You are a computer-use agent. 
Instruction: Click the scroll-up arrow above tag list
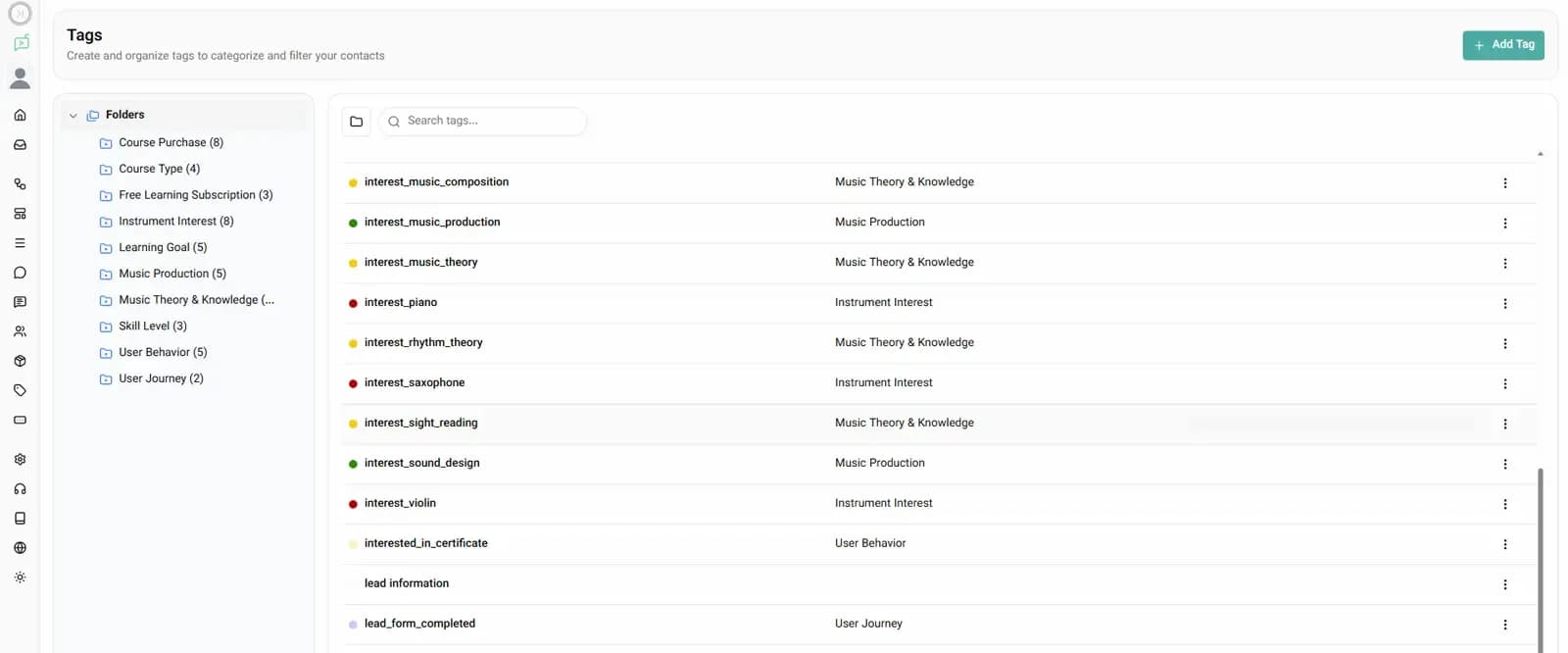pos(1541,154)
